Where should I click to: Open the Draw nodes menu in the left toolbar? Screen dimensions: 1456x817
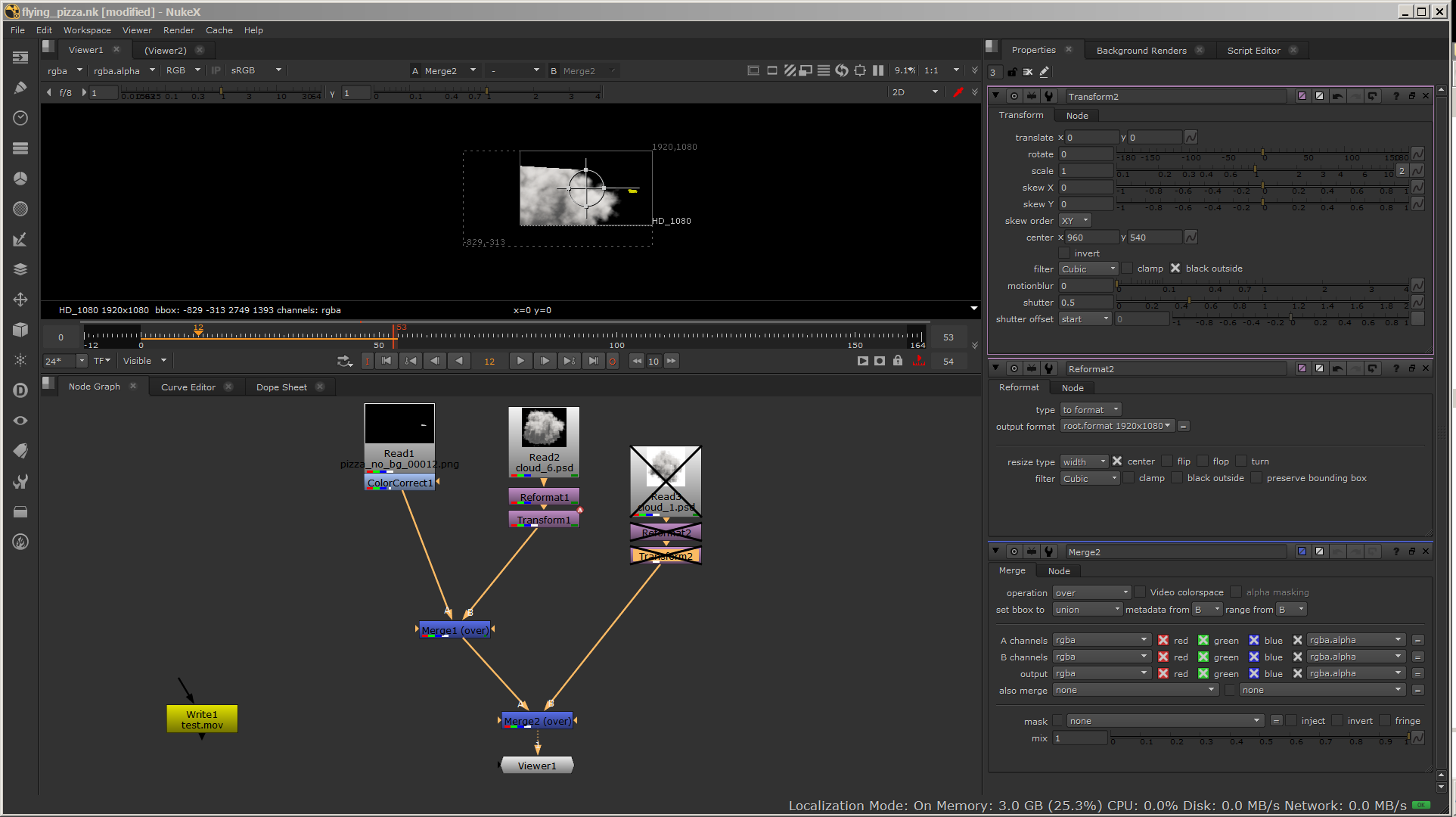click(x=20, y=88)
